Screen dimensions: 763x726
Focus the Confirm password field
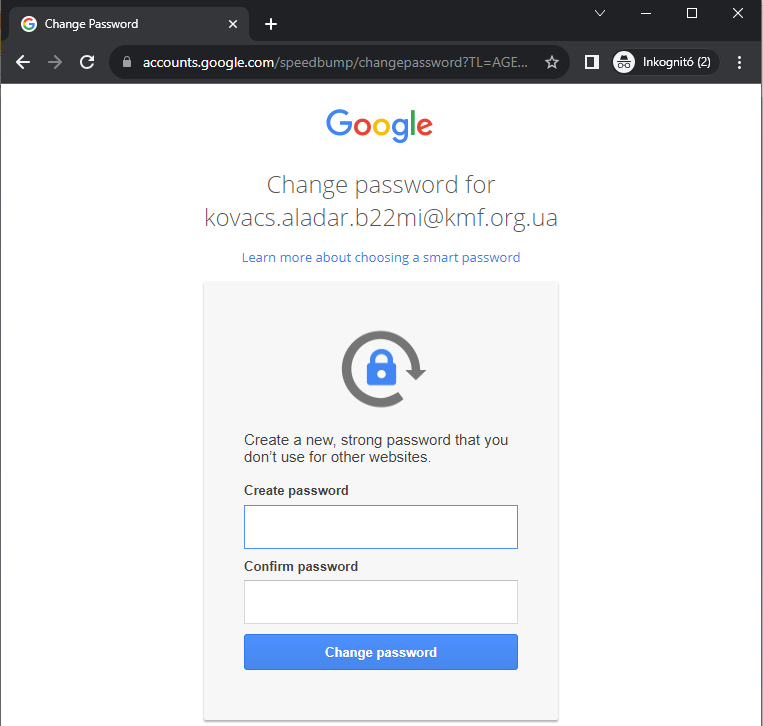[x=381, y=602]
